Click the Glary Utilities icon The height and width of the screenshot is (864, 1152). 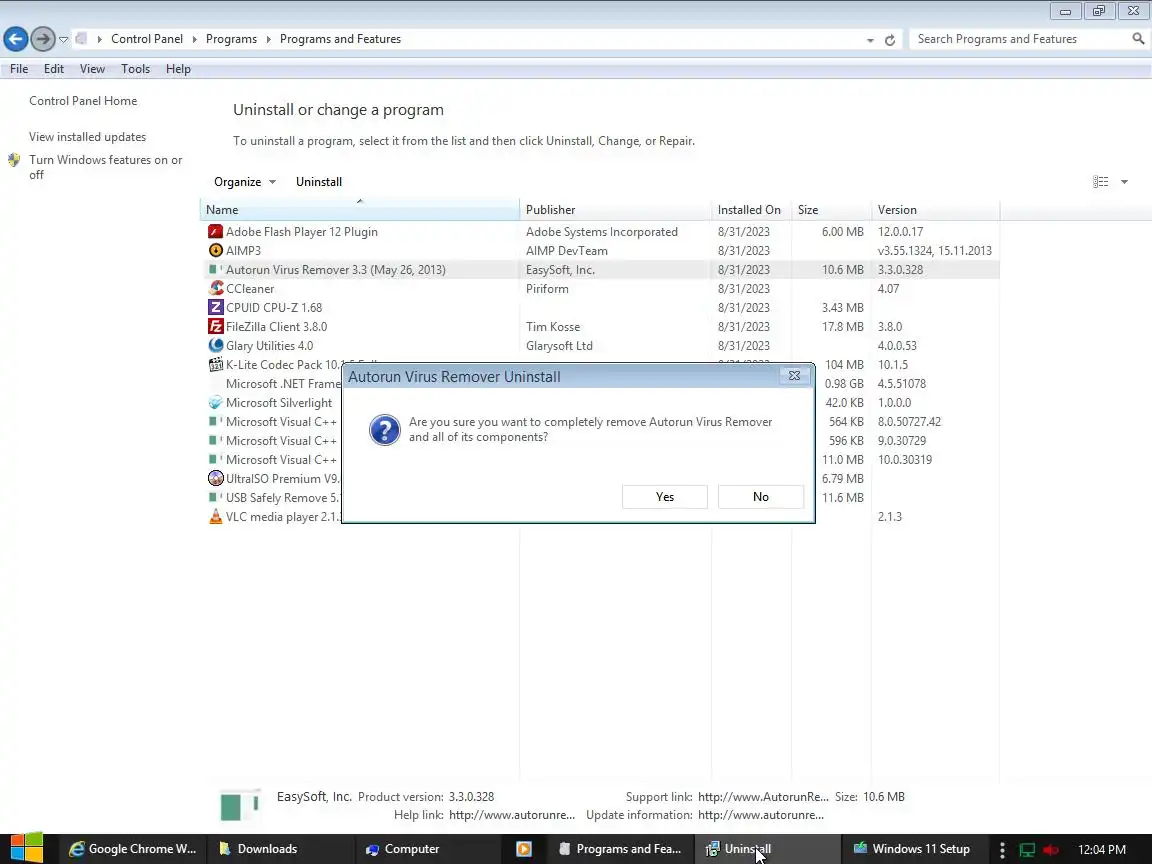pyautogui.click(x=215, y=345)
